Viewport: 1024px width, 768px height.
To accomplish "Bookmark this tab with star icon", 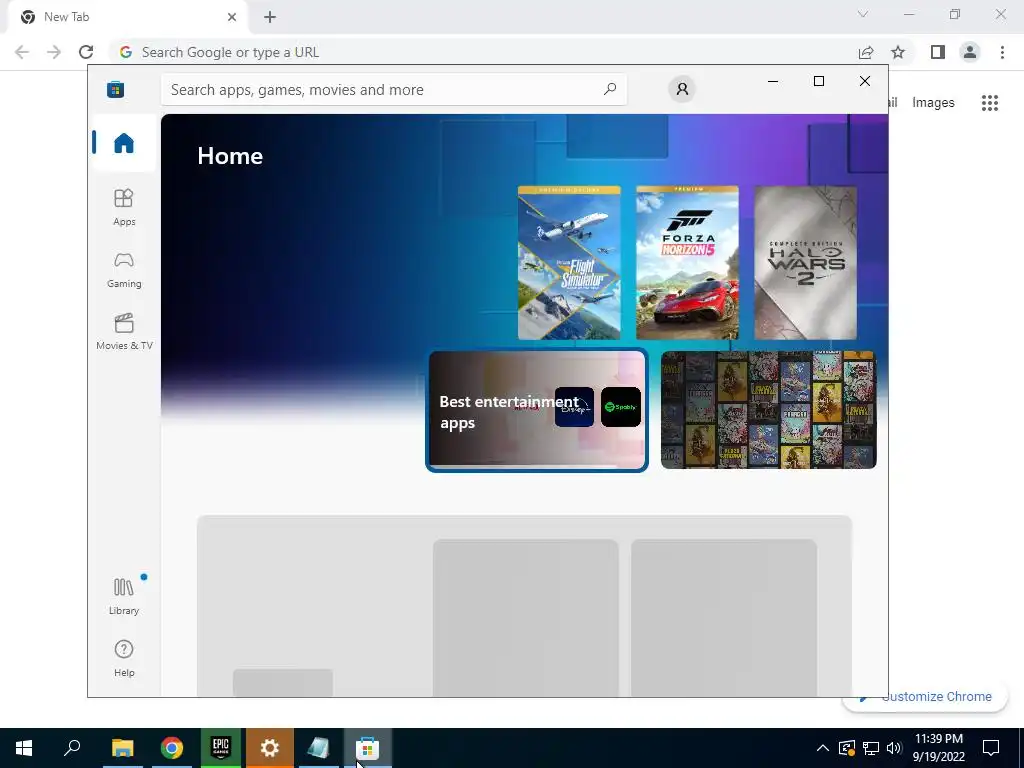I will 898,52.
